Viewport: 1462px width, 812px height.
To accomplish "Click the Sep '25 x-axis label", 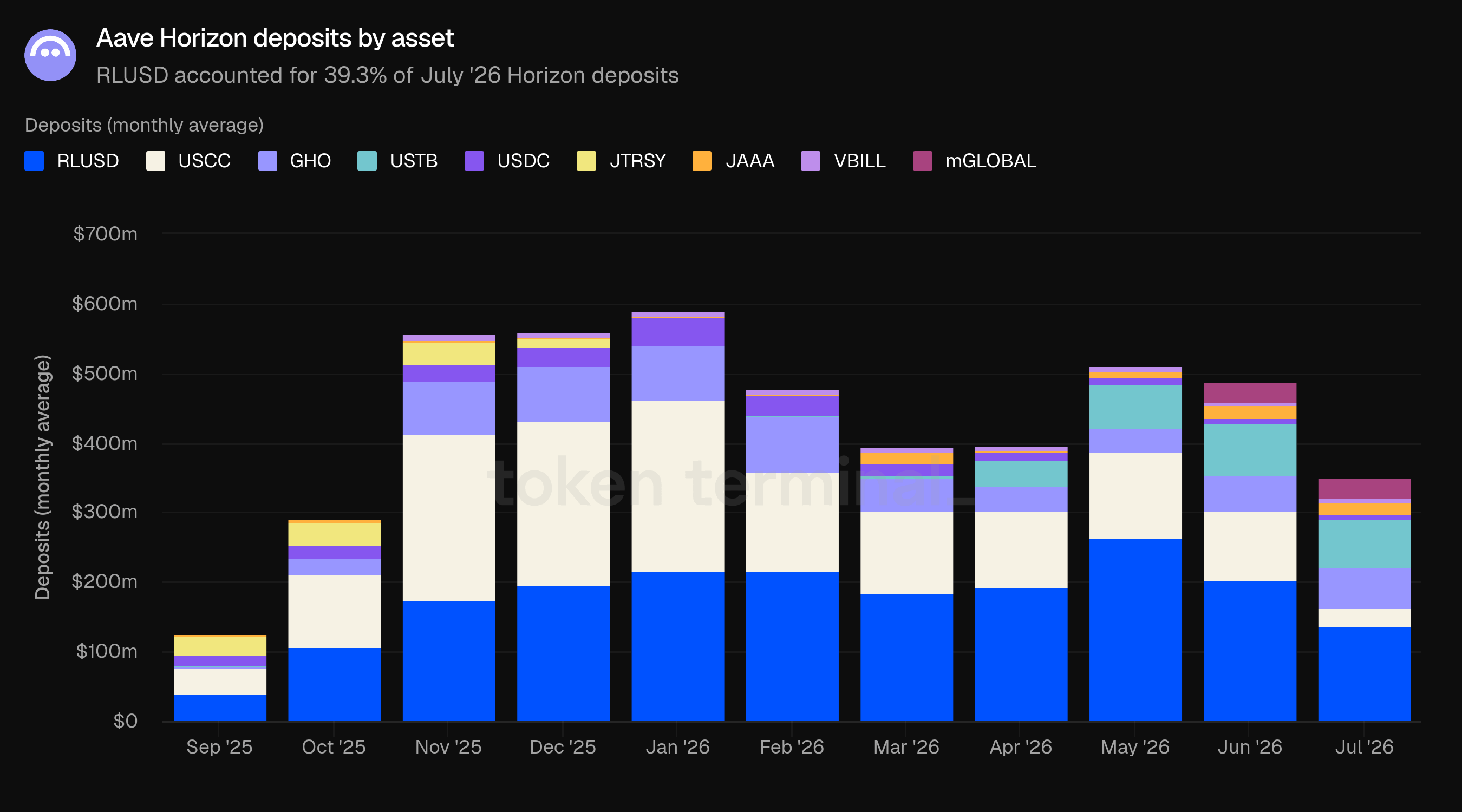I will pos(219,746).
